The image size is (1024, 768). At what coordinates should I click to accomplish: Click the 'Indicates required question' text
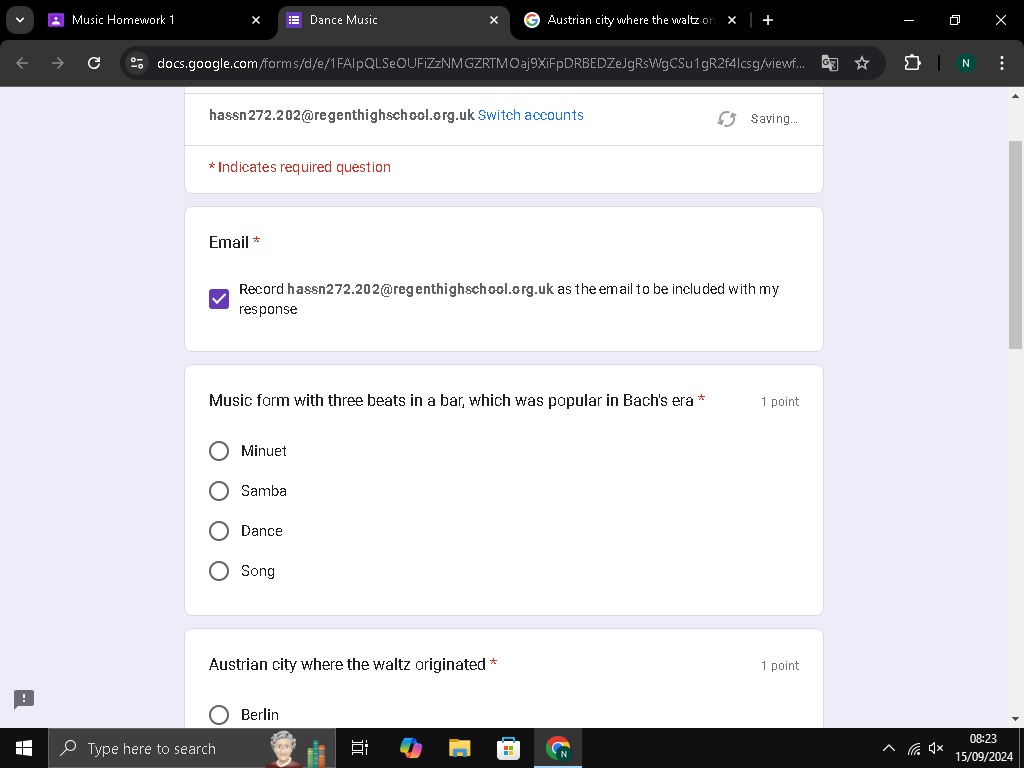300,167
